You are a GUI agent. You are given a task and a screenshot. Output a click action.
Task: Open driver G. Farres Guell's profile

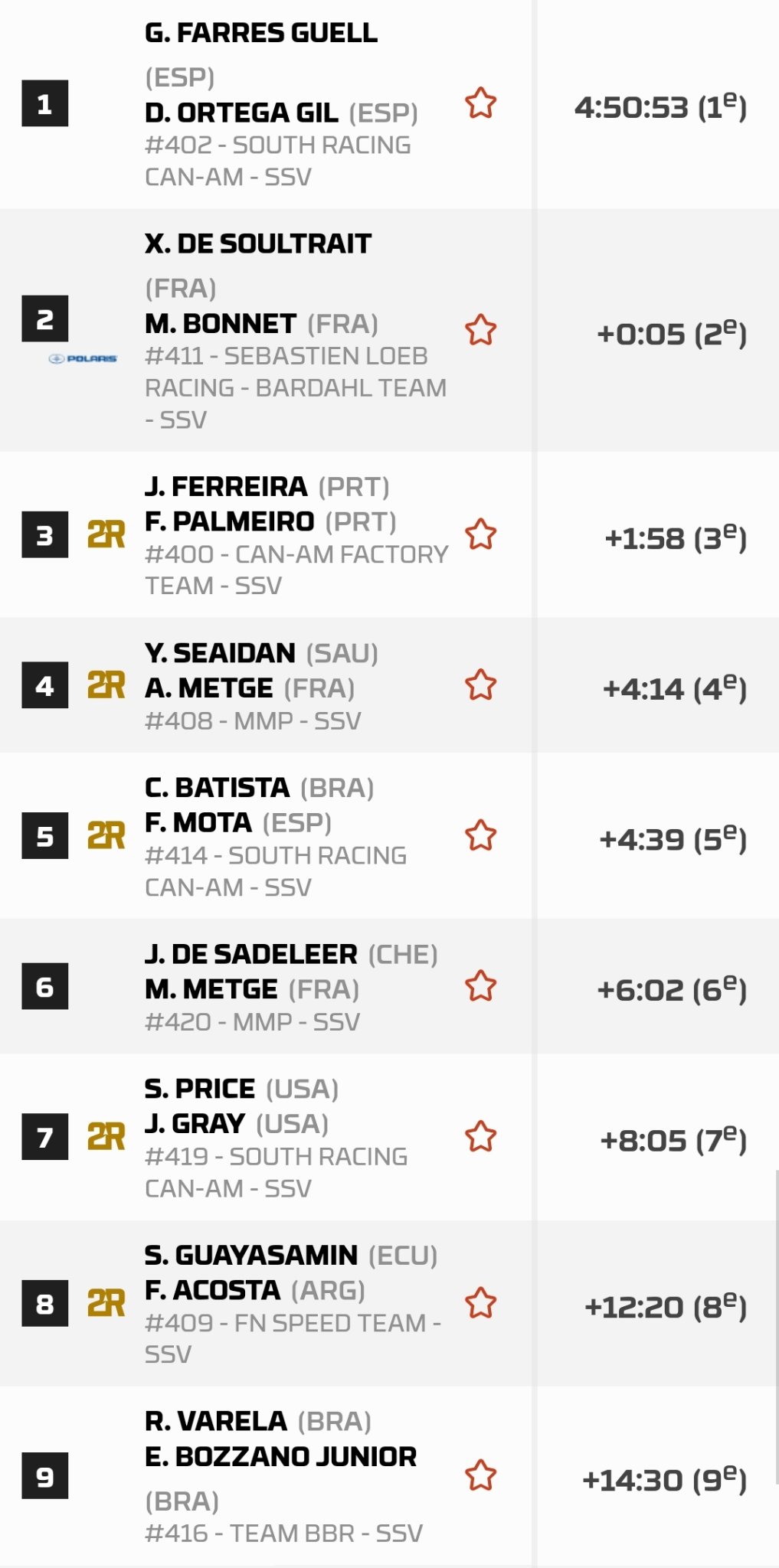point(261,33)
